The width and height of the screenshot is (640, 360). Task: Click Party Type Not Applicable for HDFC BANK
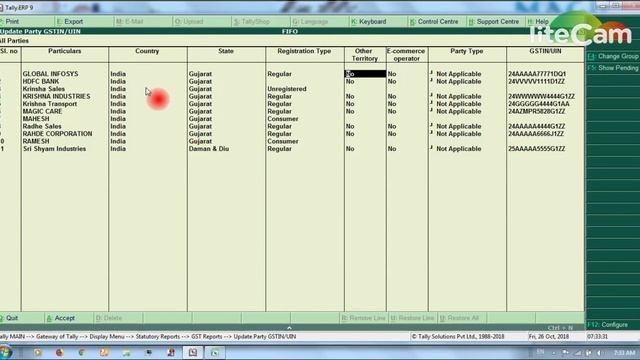458,81
